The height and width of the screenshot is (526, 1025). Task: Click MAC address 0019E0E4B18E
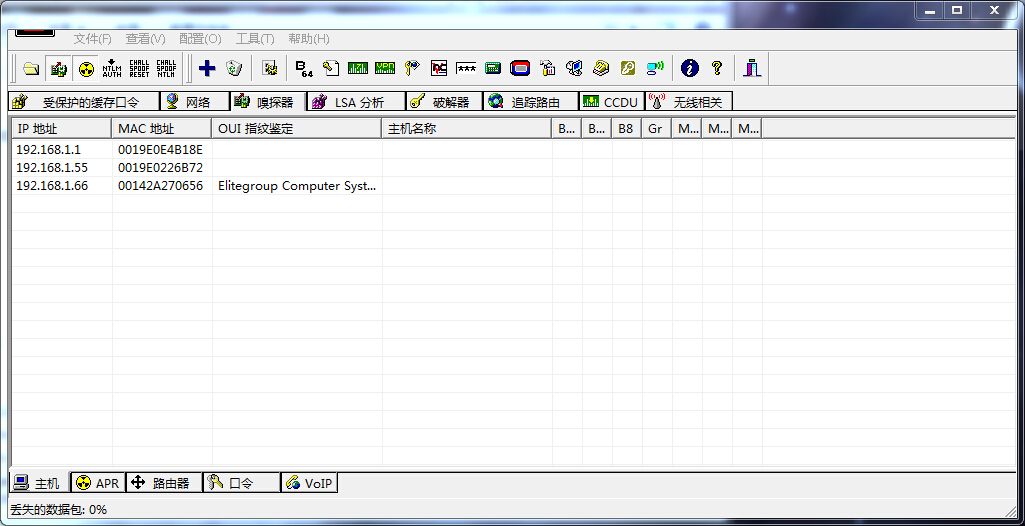[160, 150]
